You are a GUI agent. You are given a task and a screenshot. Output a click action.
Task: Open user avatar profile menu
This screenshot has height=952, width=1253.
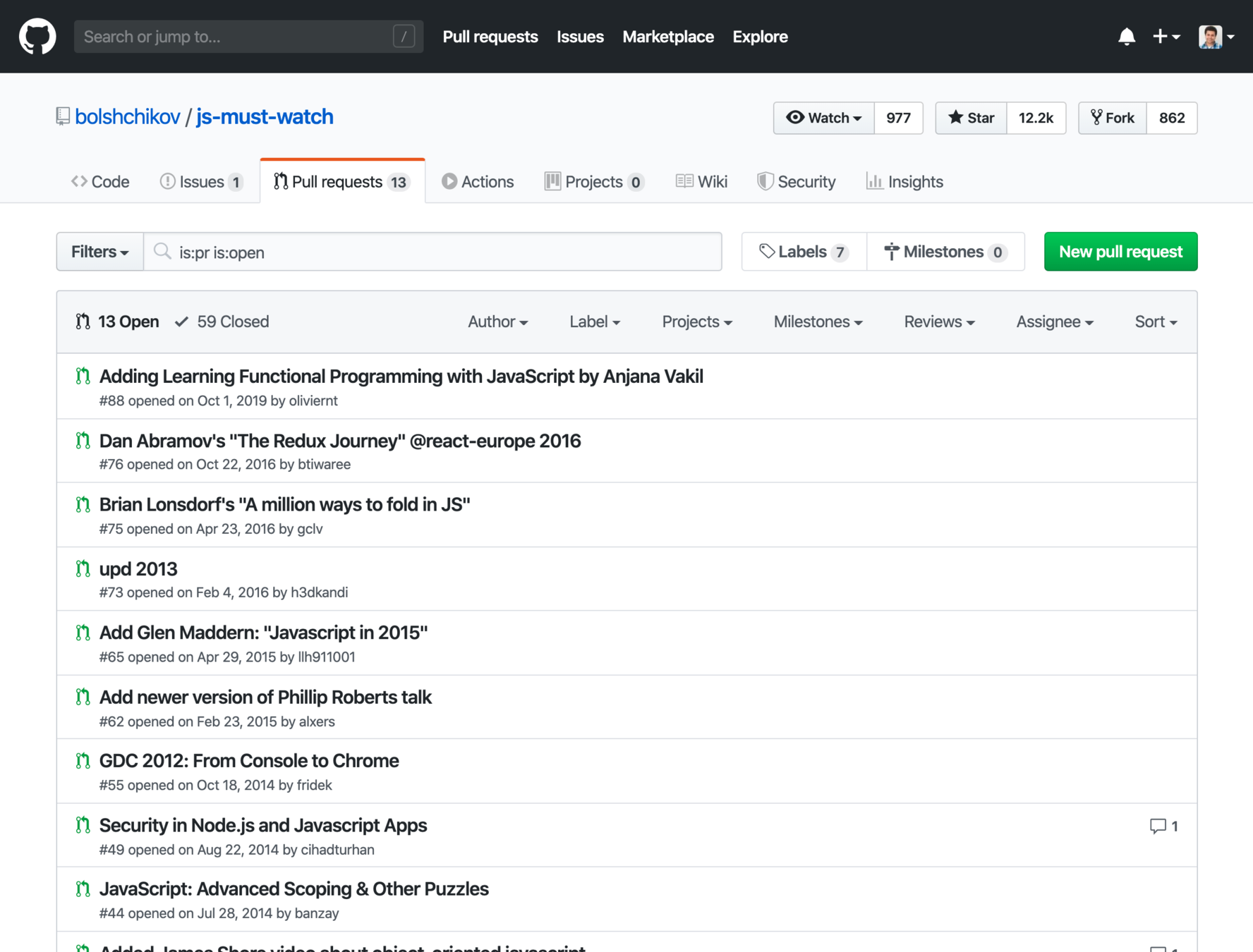click(x=1216, y=37)
